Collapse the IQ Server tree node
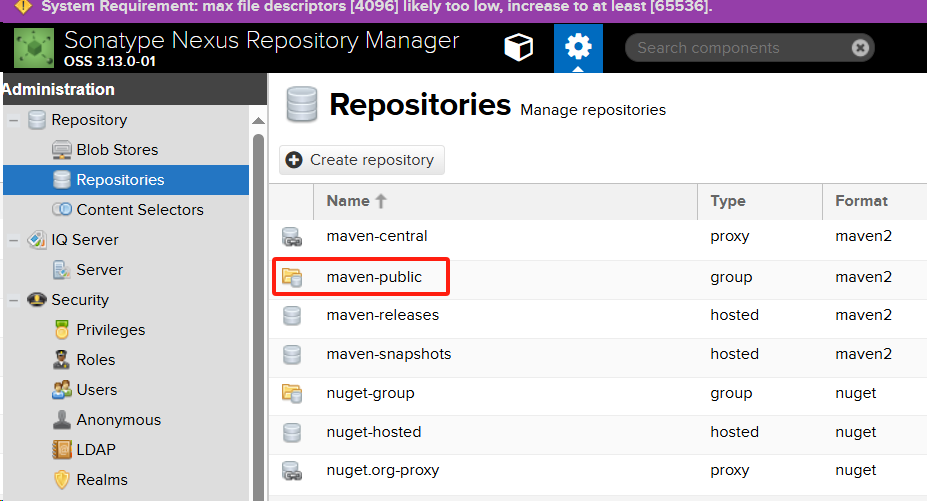The image size is (927, 501). click(x=13, y=240)
